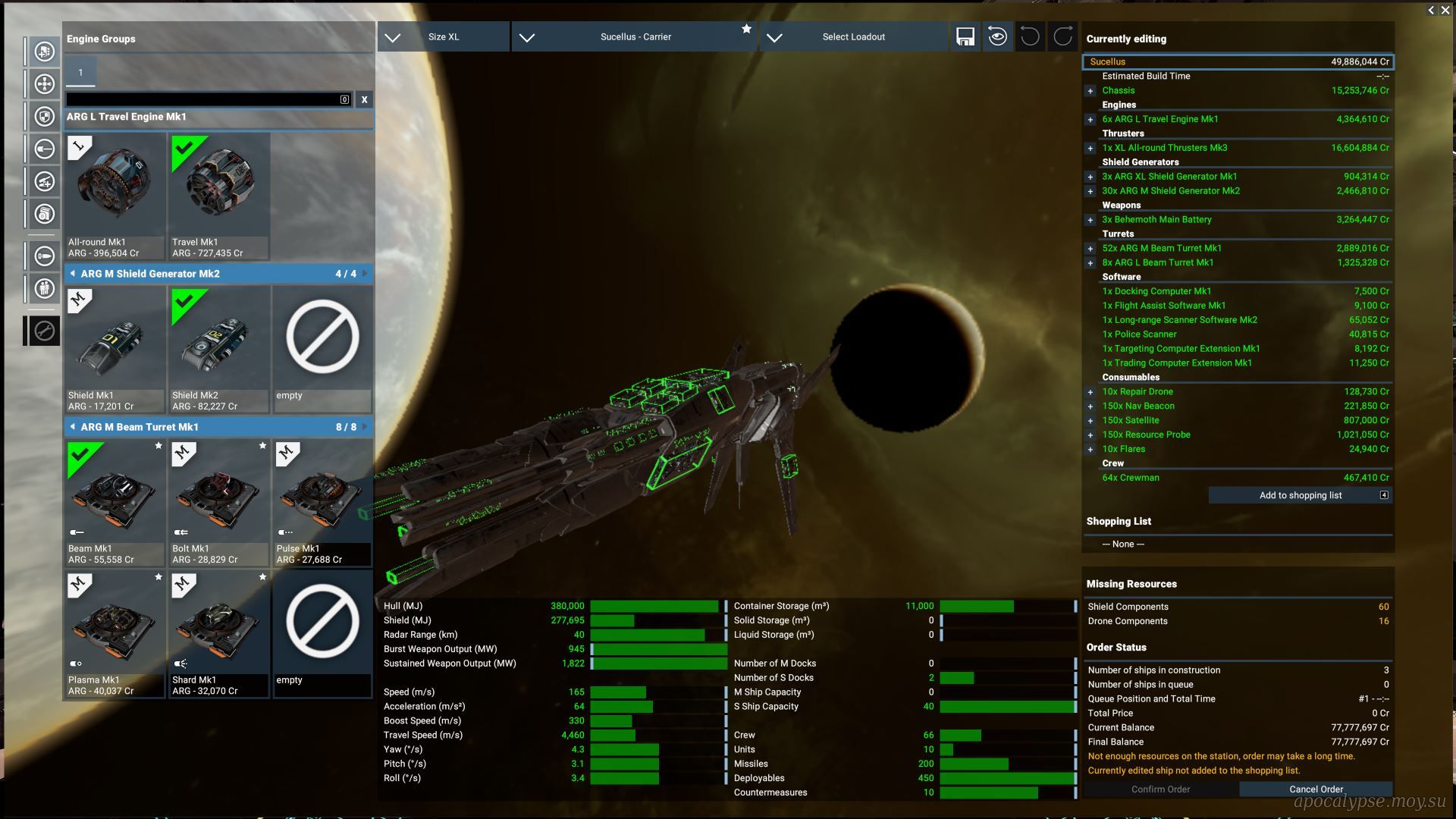This screenshot has height=819, width=1456.
Task: Open the Consumables missile icon
Action: point(45,256)
